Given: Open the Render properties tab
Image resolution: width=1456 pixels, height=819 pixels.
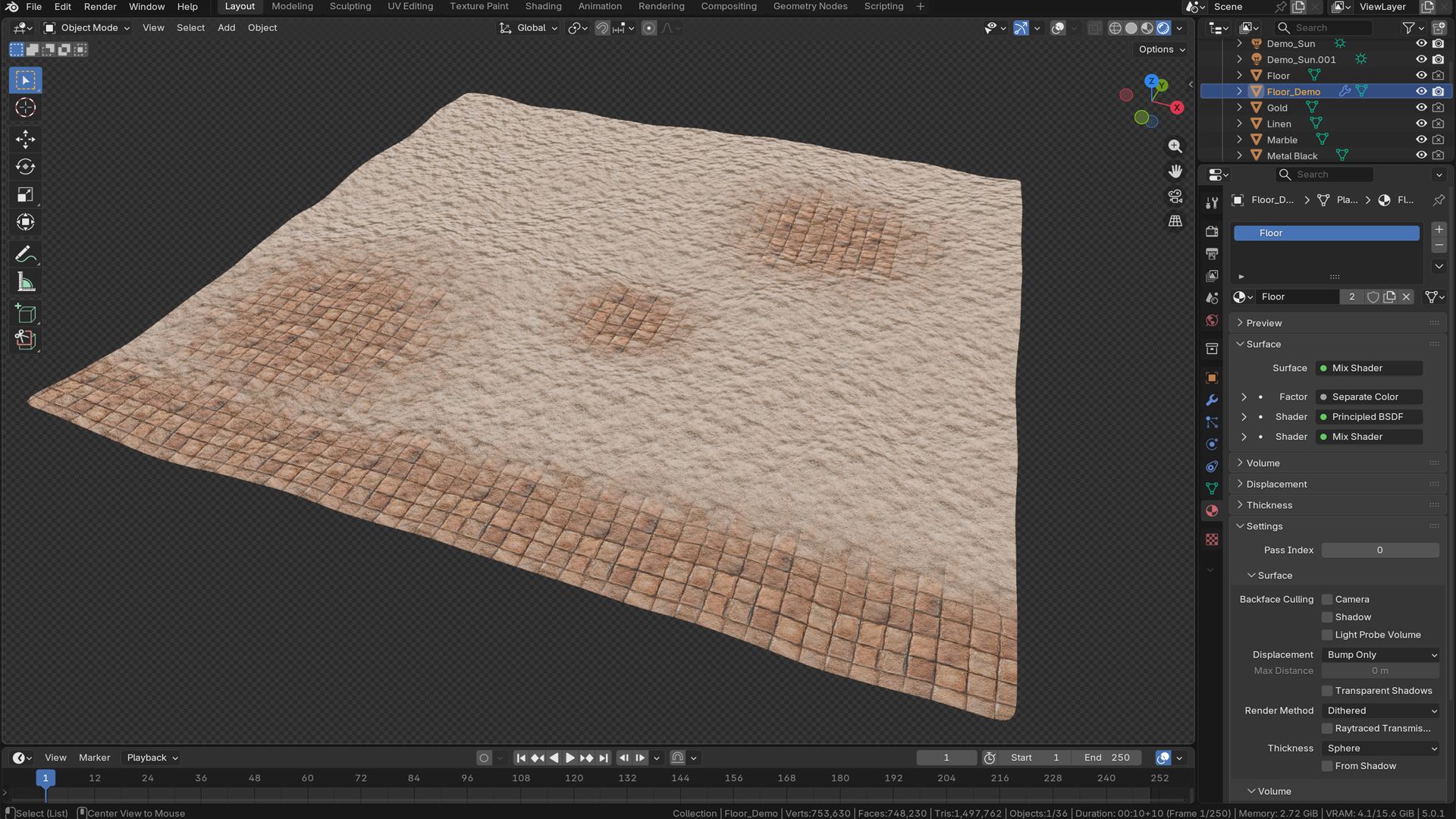Looking at the screenshot, I should [1212, 231].
